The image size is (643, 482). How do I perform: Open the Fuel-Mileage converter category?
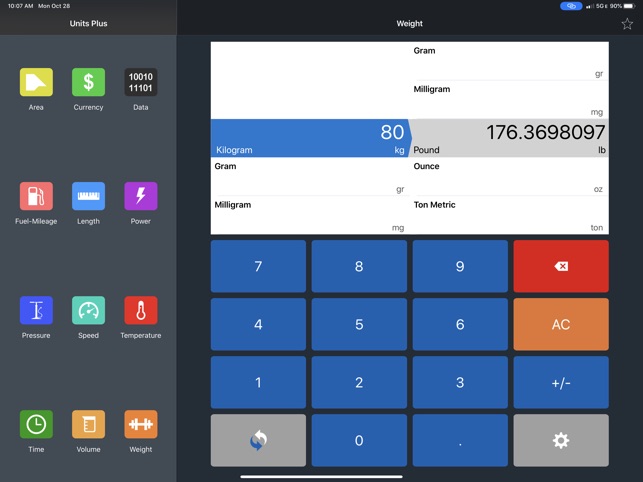pyautogui.click(x=36, y=196)
